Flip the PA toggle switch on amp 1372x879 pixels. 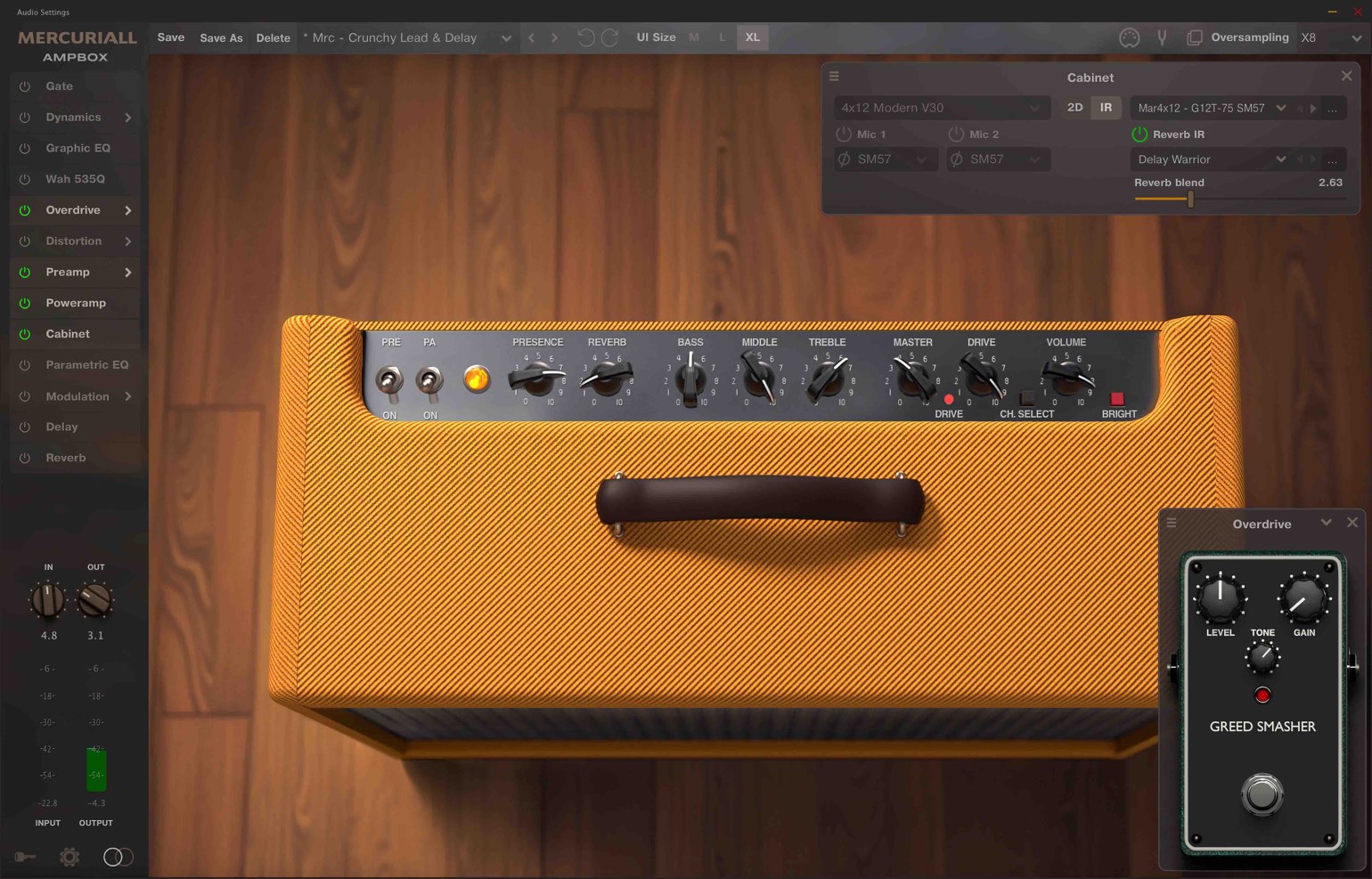(429, 381)
